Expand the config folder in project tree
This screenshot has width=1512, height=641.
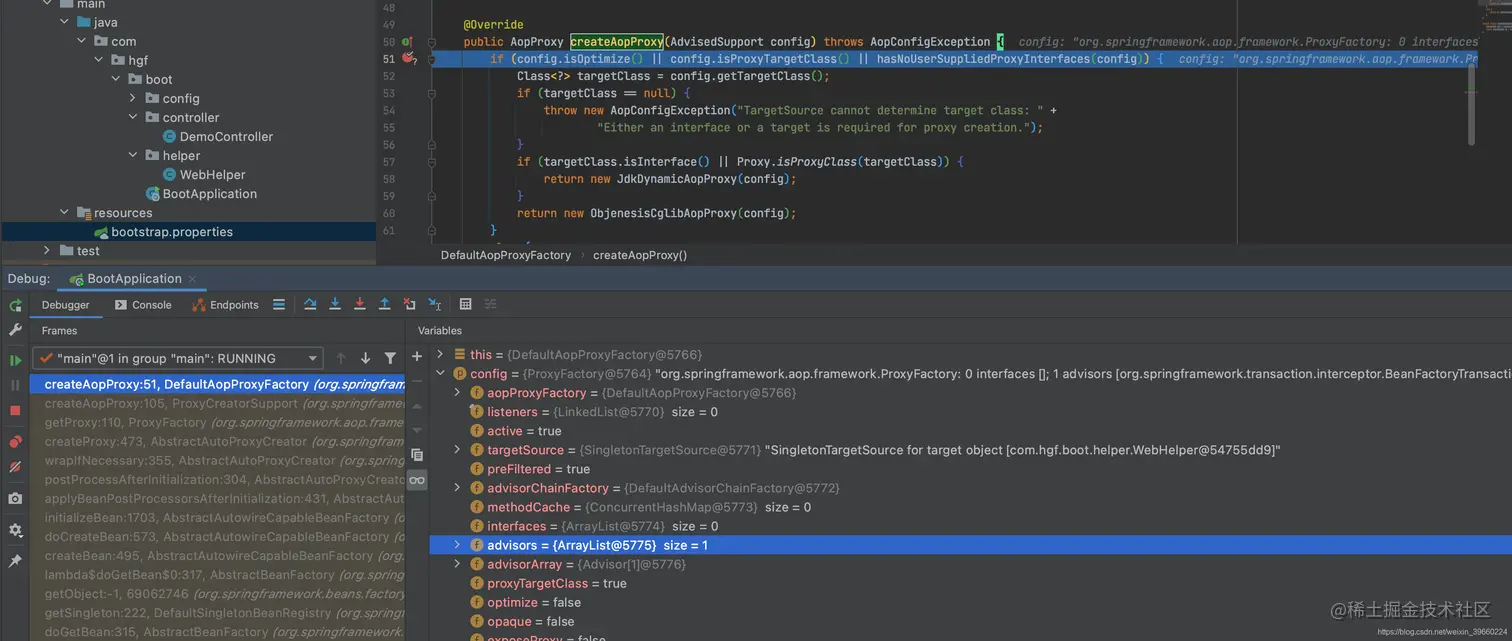(x=133, y=98)
